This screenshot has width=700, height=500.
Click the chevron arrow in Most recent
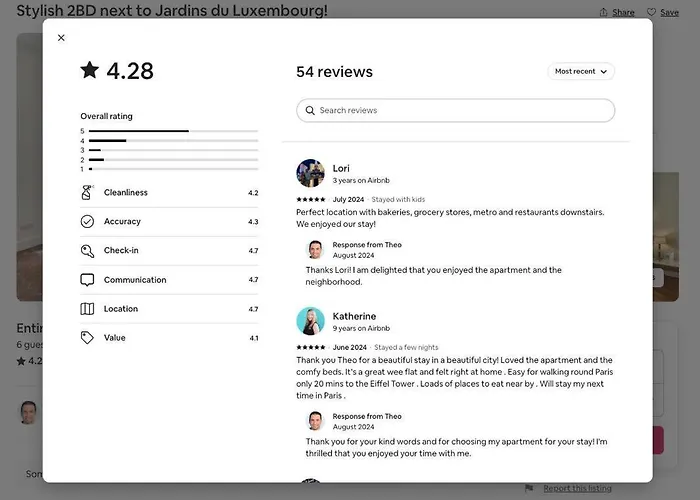[x=604, y=71]
